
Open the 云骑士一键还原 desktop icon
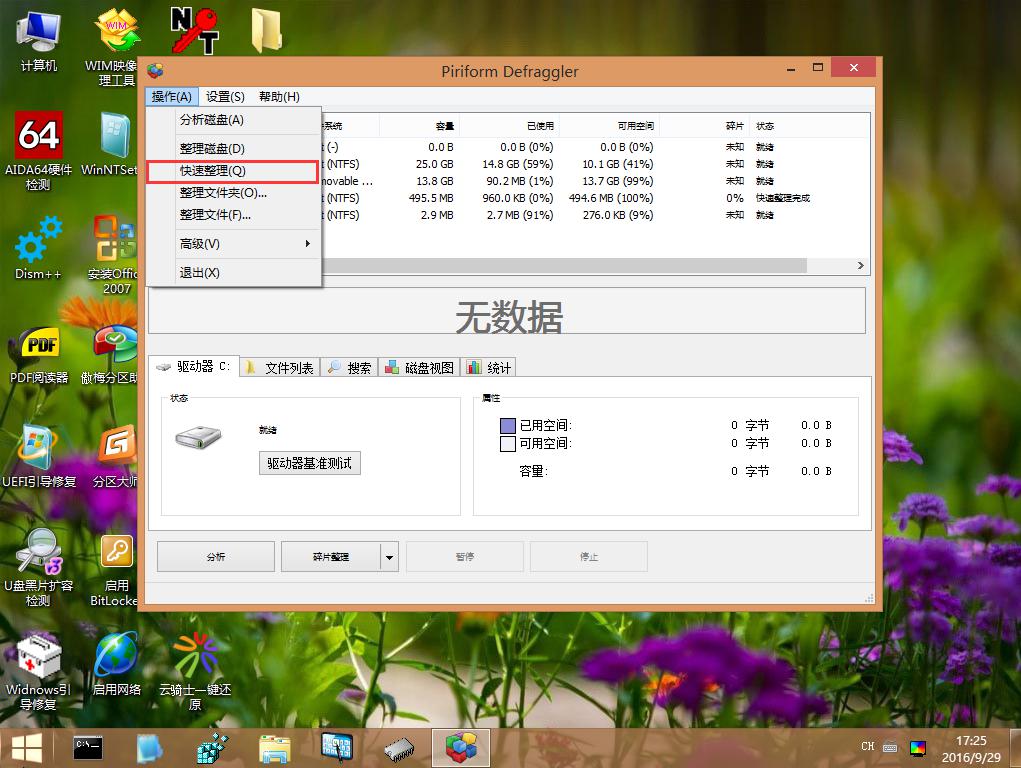point(194,656)
